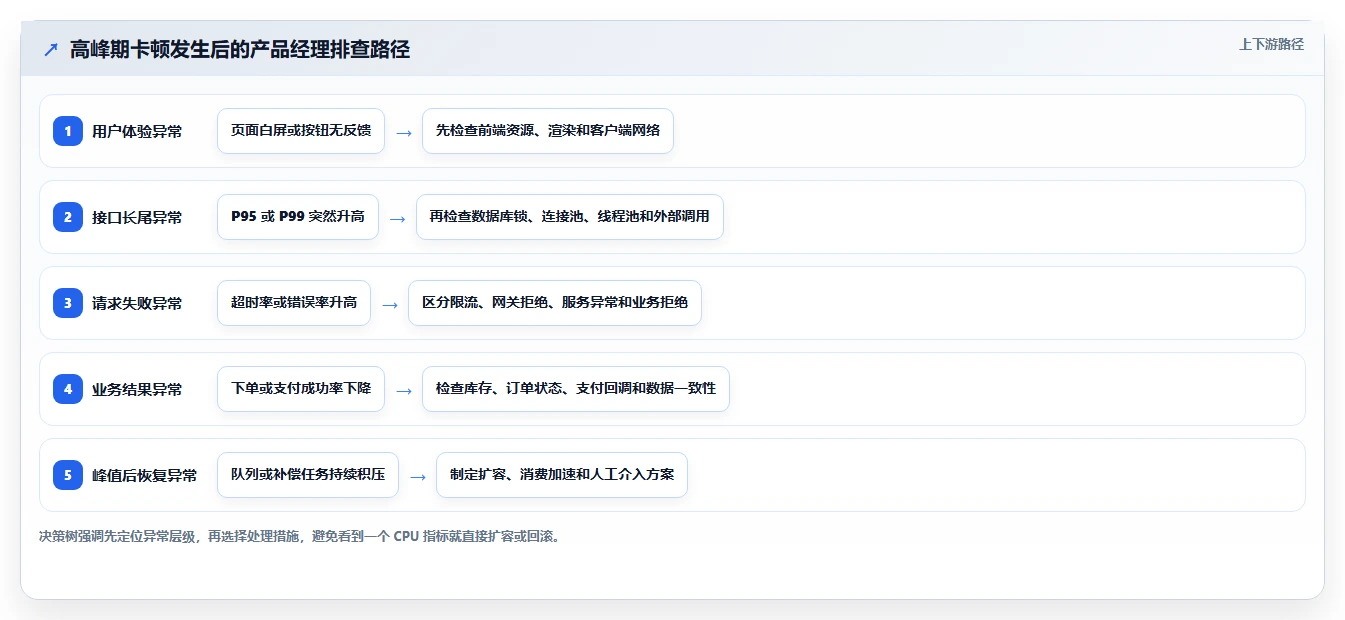The width and height of the screenshot is (1345, 620).
Task: Click the arrow after 超时率或错误率升高
Action: click(x=390, y=304)
